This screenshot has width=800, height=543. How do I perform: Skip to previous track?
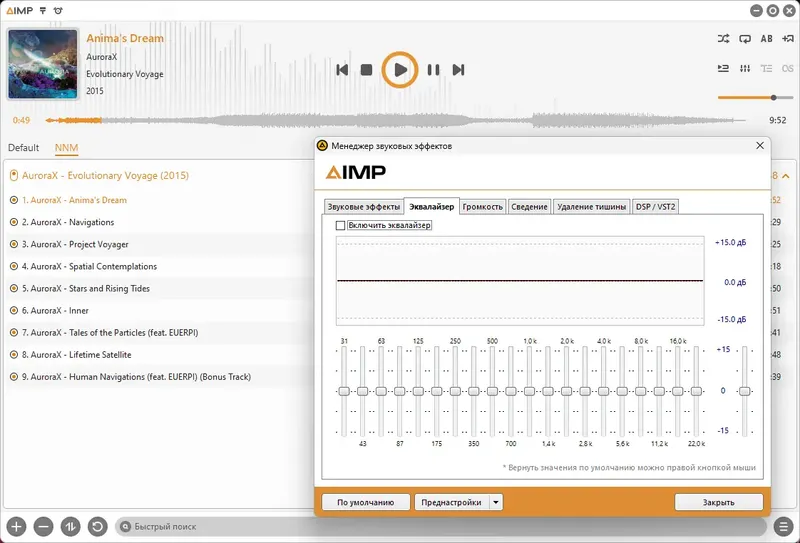click(342, 70)
